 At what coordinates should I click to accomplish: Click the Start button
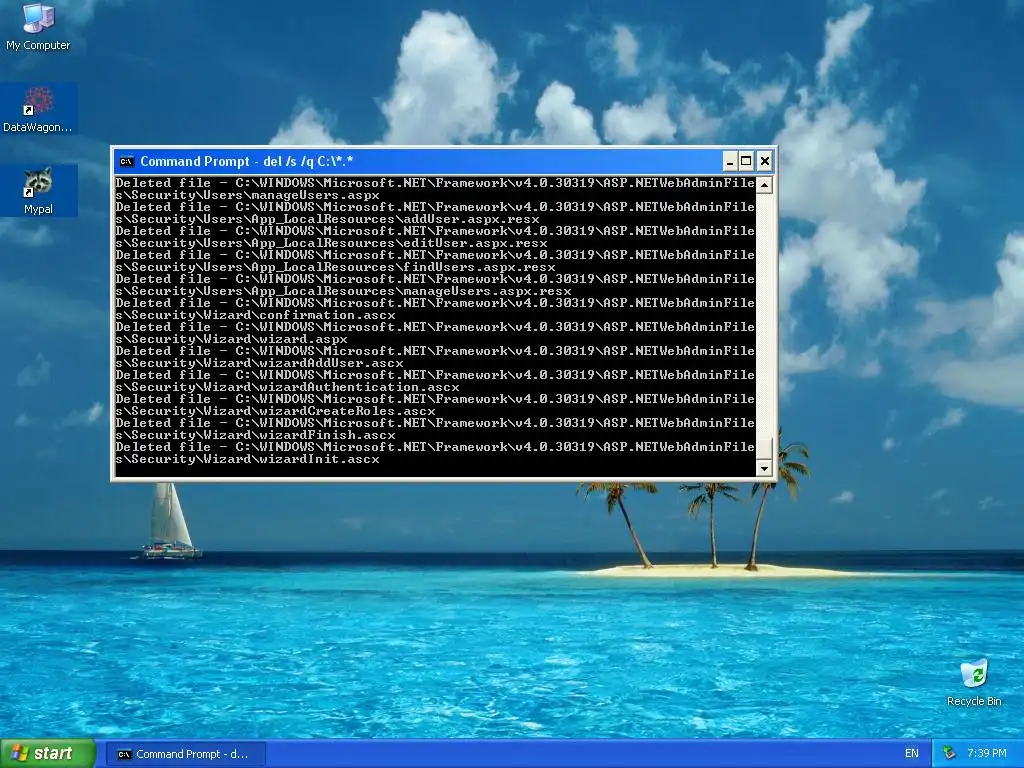coord(48,754)
